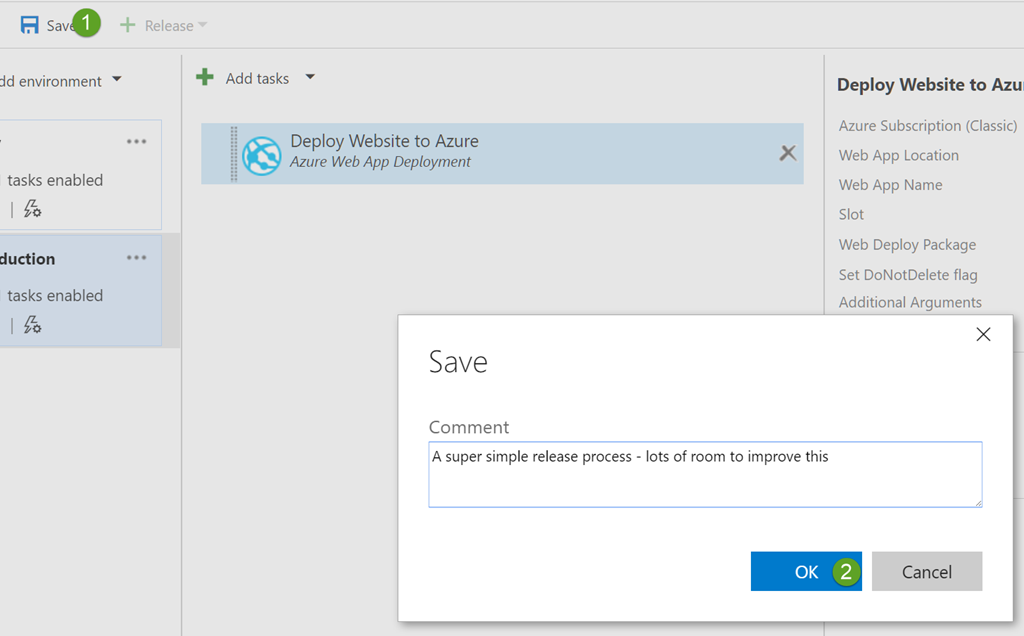Open ellipsis menu on the upper environment card
Screen dimensions: 1024x636
[137, 142]
